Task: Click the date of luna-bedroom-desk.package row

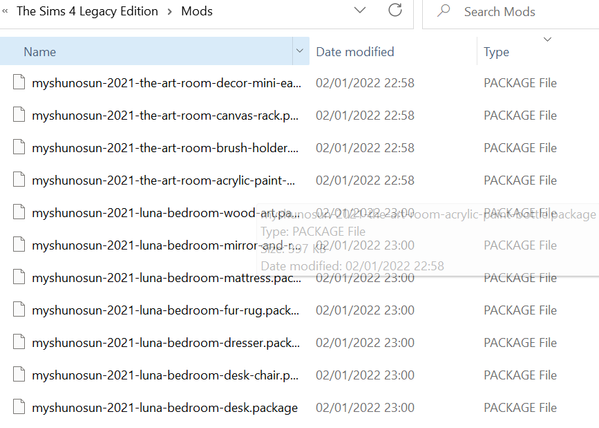Action: click(365, 408)
